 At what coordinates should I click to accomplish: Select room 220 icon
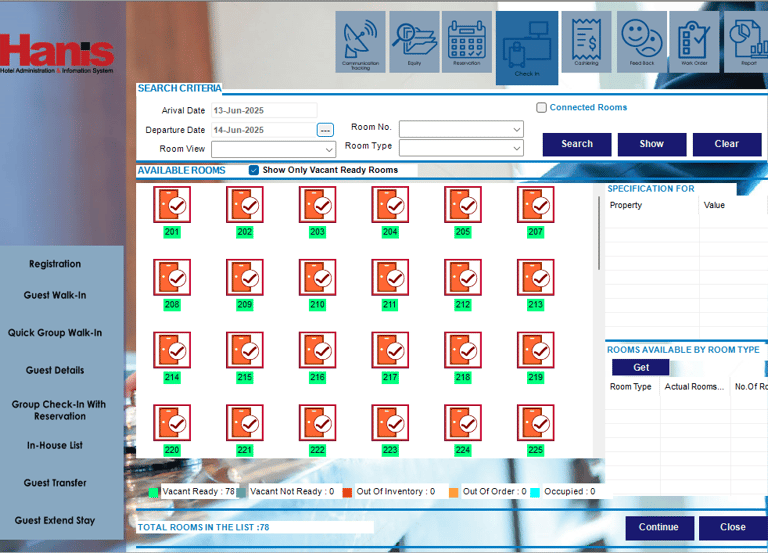click(x=172, y=423)
